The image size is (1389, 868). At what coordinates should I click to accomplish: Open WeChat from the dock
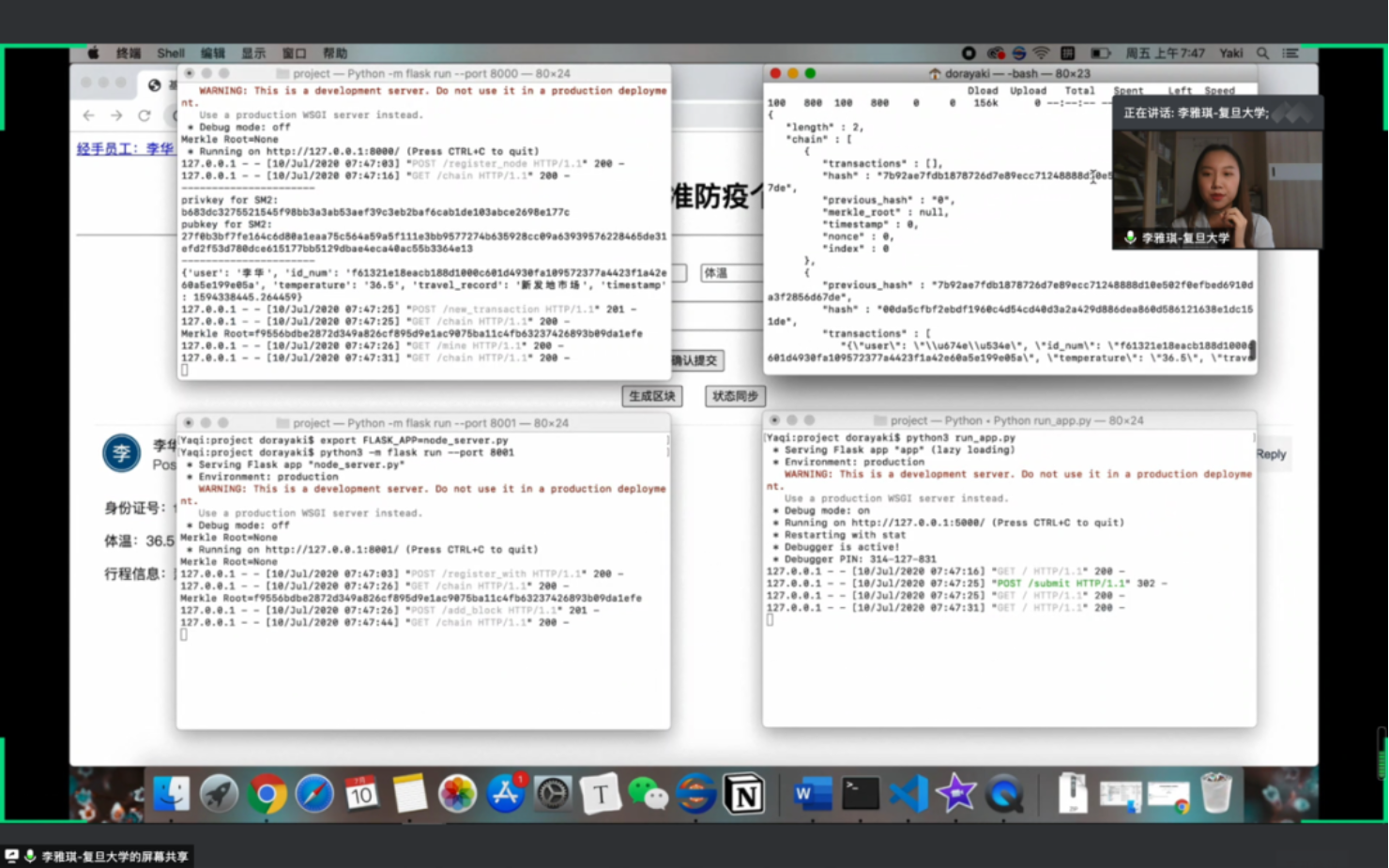coord(648,794)
